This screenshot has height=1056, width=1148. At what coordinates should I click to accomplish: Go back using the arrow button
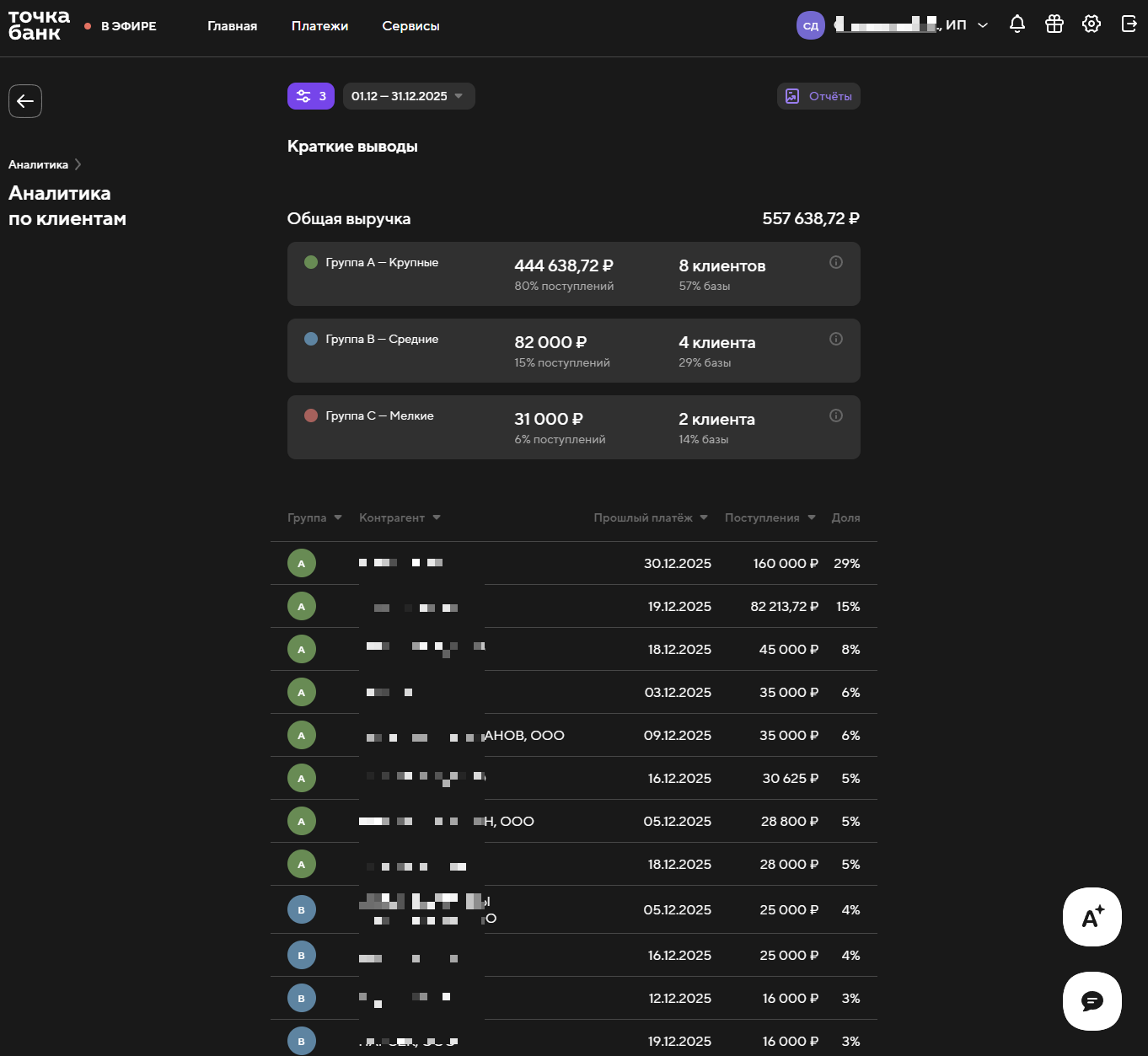tap(25, 101)
